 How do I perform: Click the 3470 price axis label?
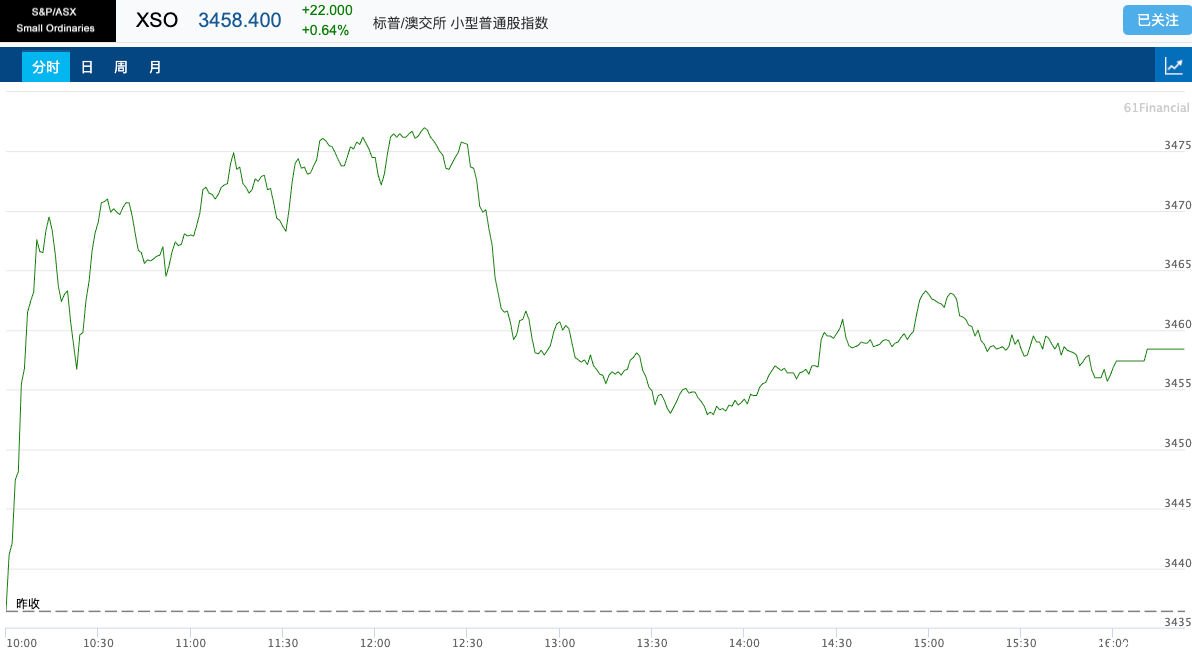(x=1178, y=205)
